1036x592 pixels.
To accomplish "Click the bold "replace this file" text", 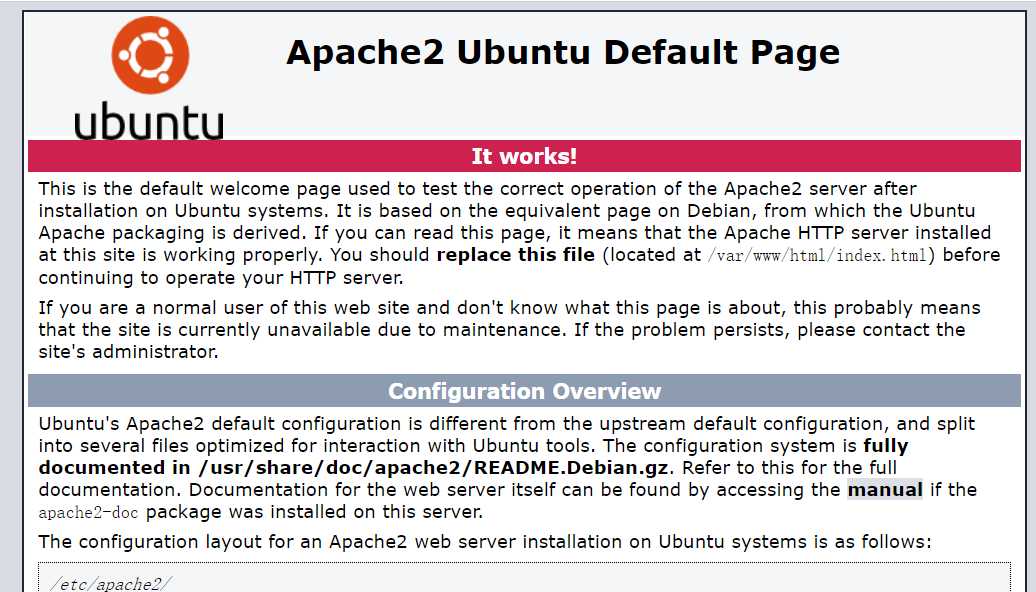I will click(515, 255).
